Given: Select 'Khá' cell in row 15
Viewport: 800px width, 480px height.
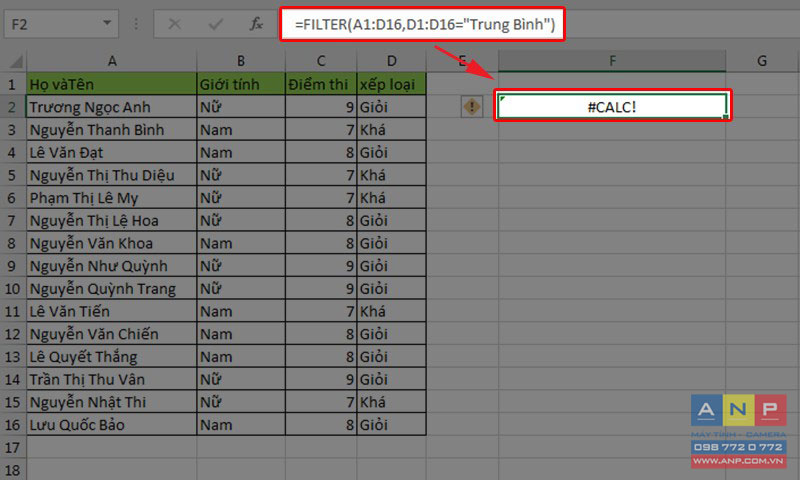Looking at the screenshot, I should [391, 402].
